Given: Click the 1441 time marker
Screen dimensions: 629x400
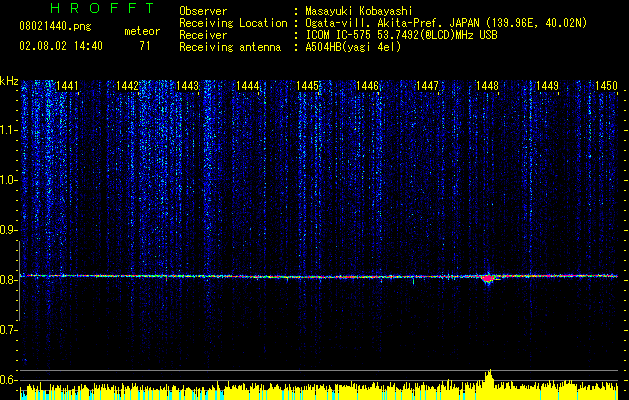Looking at the screenshot, I should (x=69, y=87).
